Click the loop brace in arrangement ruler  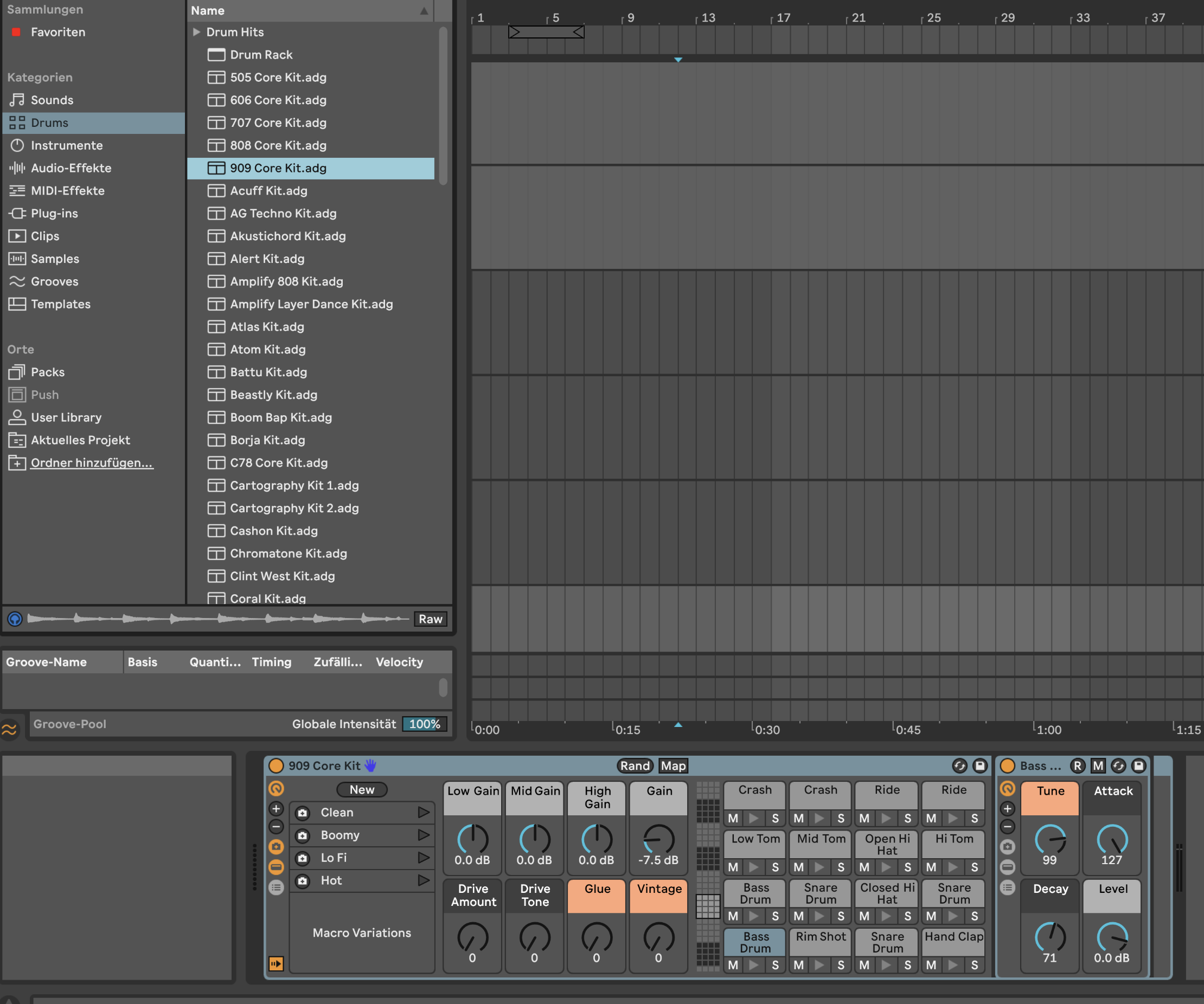click(x=546, y=32)
